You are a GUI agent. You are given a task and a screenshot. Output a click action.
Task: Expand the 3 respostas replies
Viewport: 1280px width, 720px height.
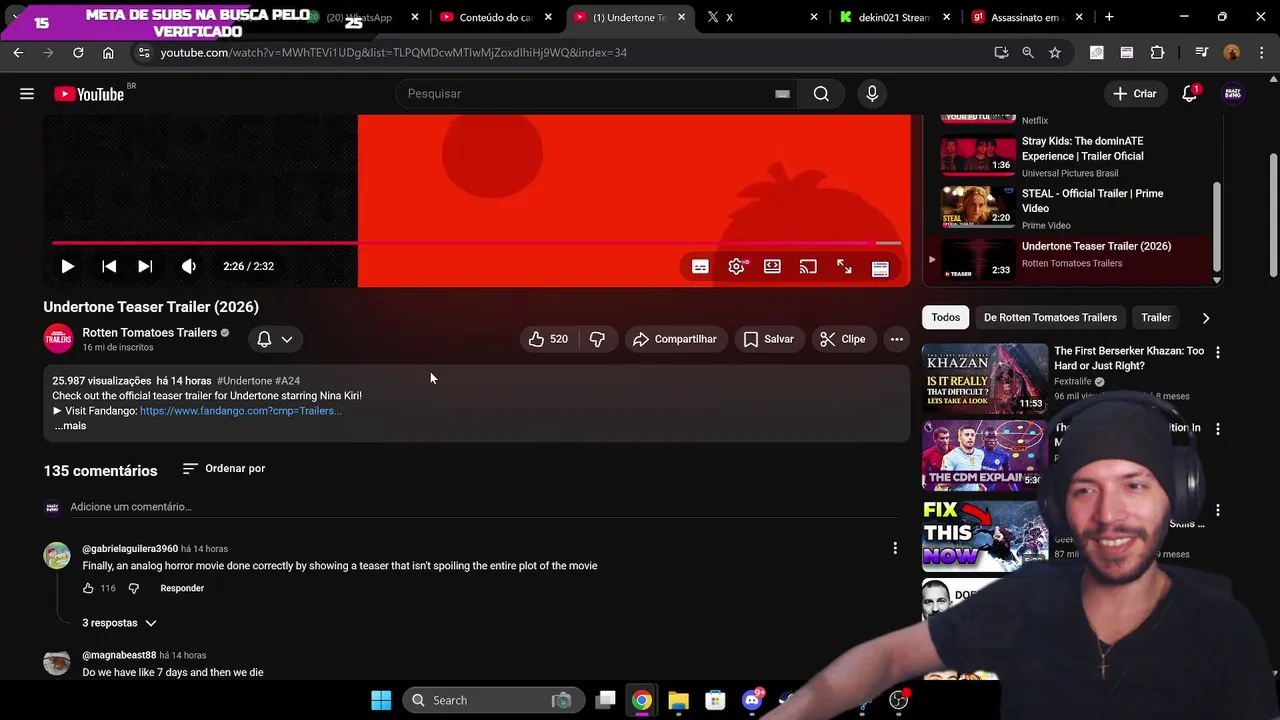[x=119, y=623]
